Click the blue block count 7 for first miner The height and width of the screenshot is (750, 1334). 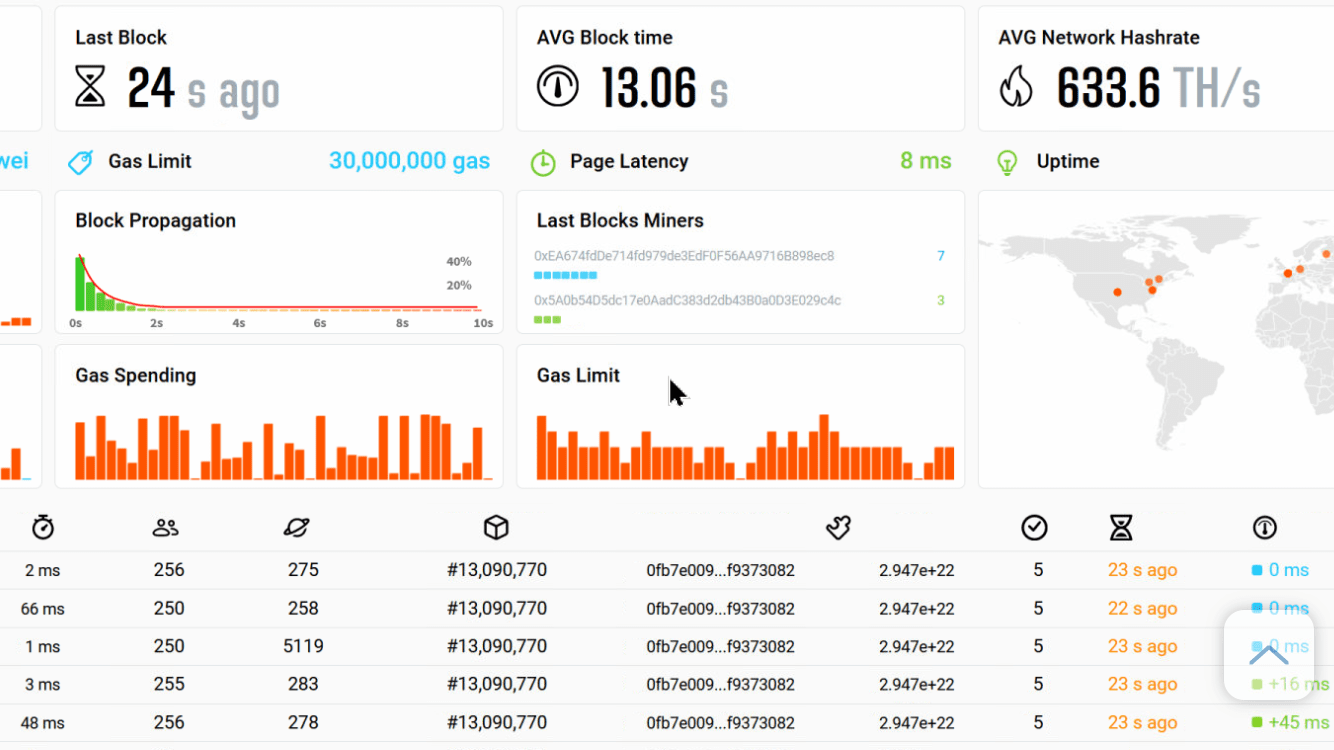[x=941, y=256]
